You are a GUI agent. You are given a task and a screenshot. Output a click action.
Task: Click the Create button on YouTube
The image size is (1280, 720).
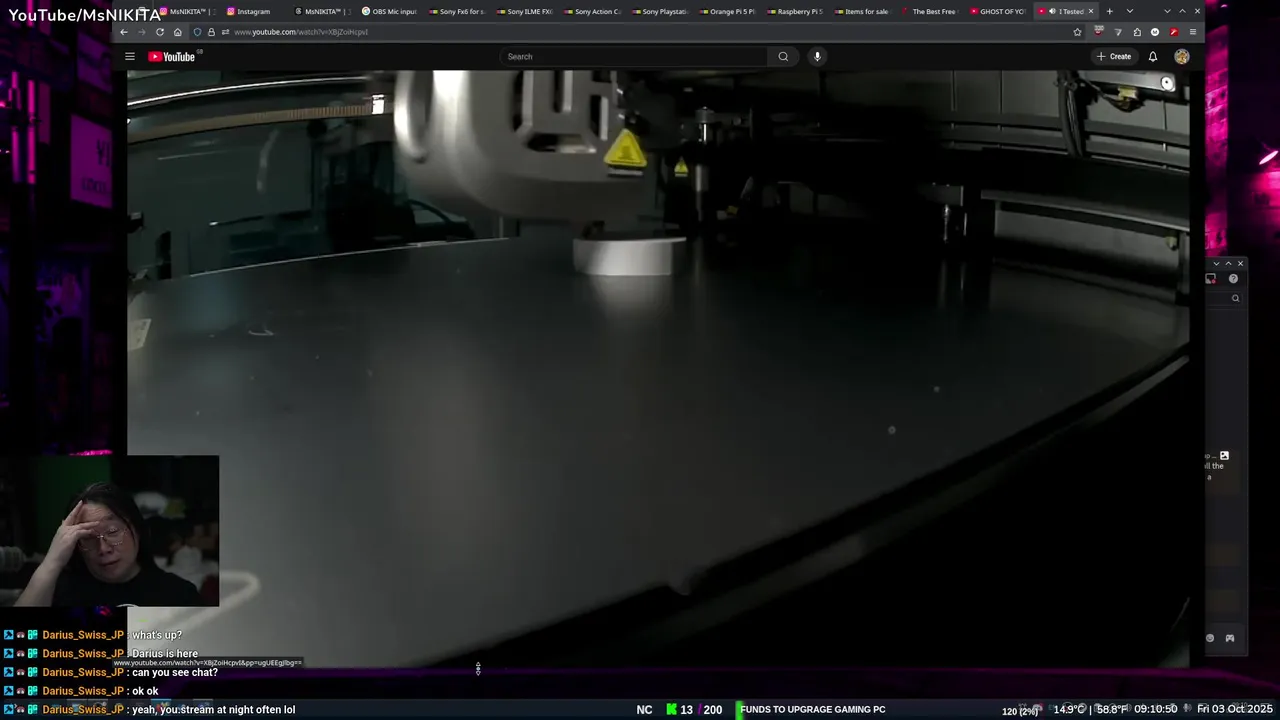(x=1114, y=56)
